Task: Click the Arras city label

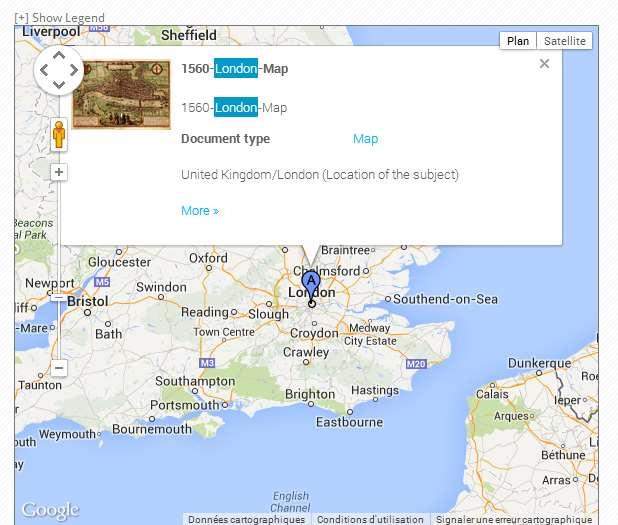Action: tap(556, 480)
